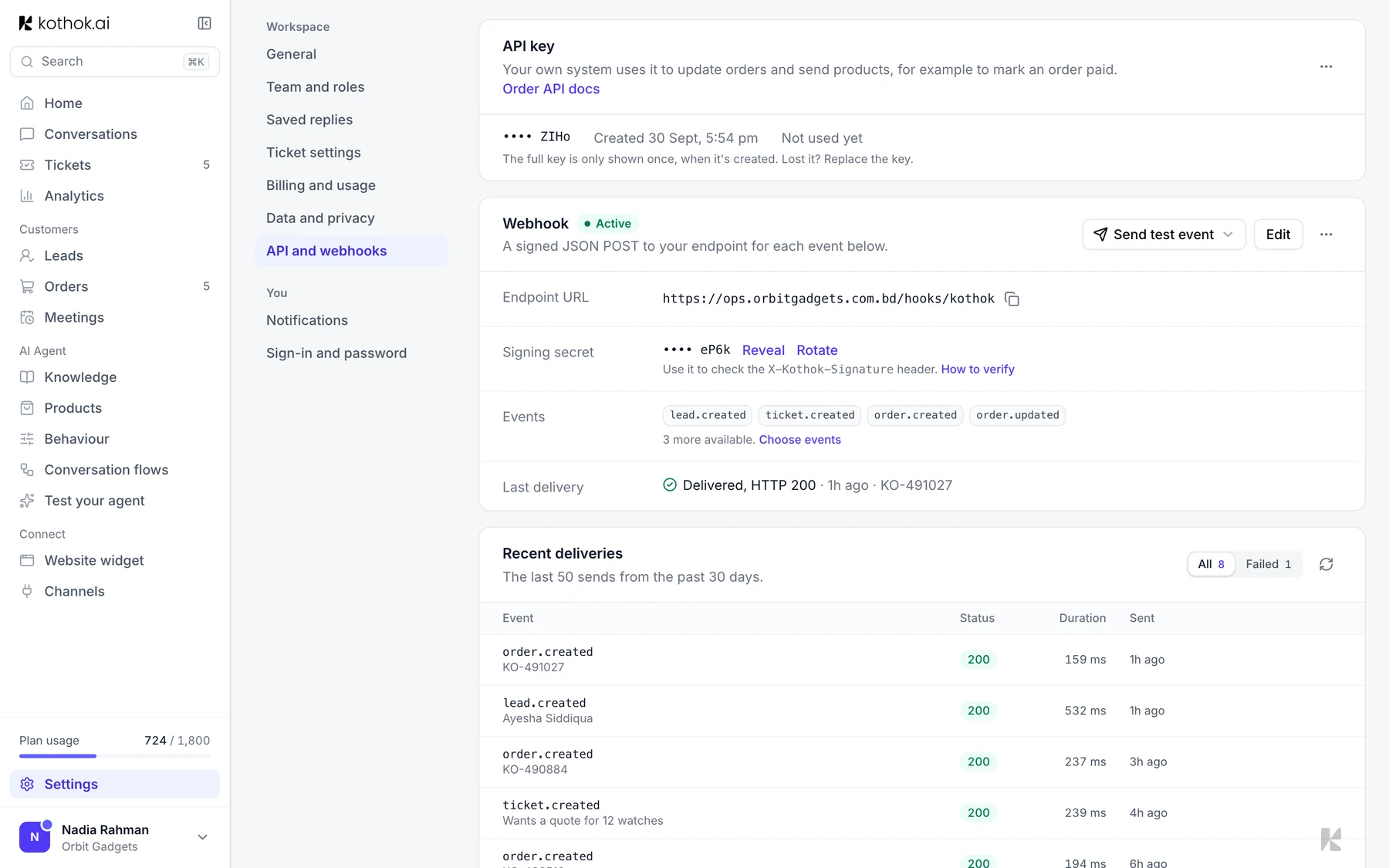Open Webhook more options menu

1326,235
